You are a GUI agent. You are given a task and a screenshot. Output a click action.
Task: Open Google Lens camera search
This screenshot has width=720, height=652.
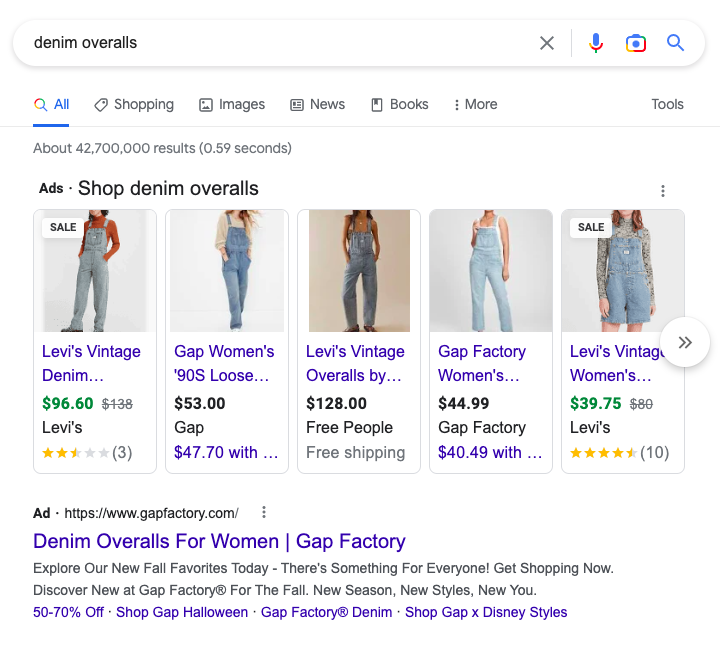coord(636,43)
